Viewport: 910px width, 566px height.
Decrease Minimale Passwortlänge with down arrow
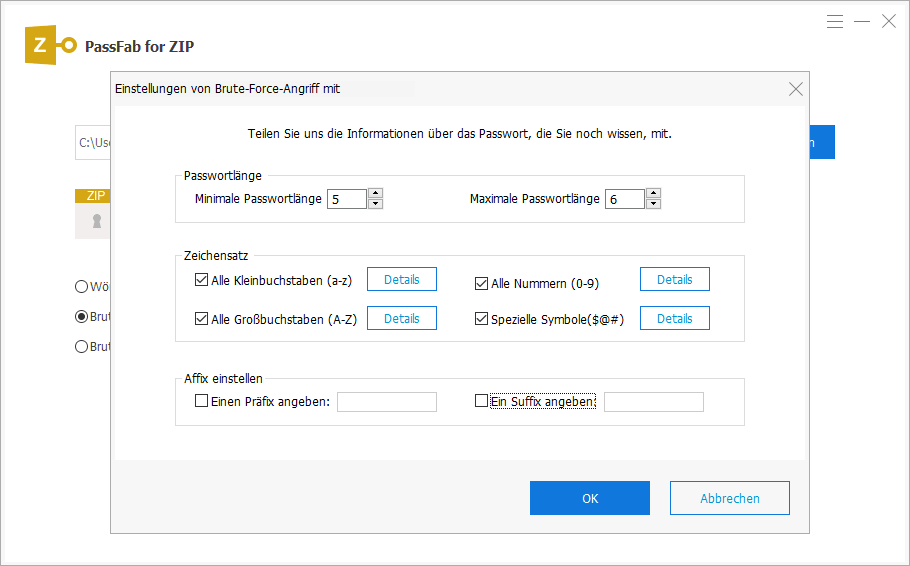pos(375,204)
